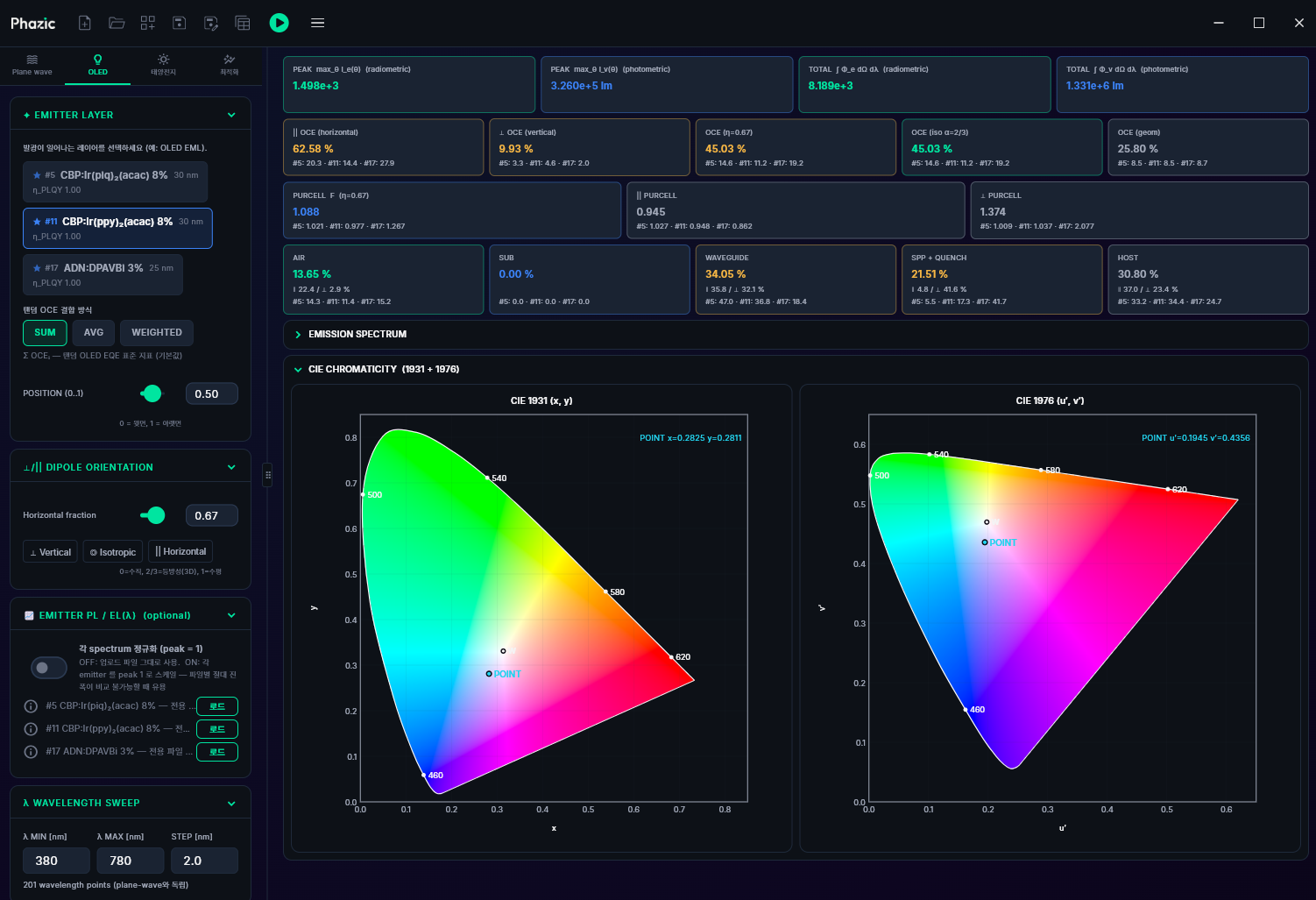This screenshot has width=1316, height=900.
Task: Click the panel splitter grip handle
Action: pos(268,474)
